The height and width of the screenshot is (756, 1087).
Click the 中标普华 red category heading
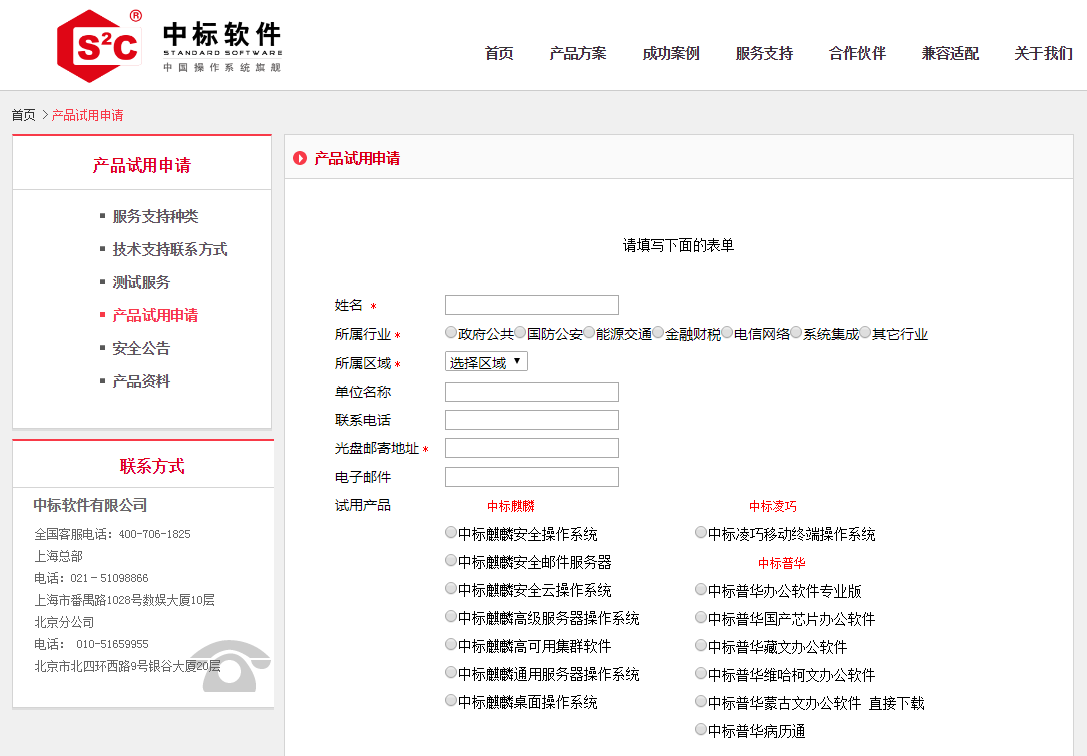coord(782,563)
